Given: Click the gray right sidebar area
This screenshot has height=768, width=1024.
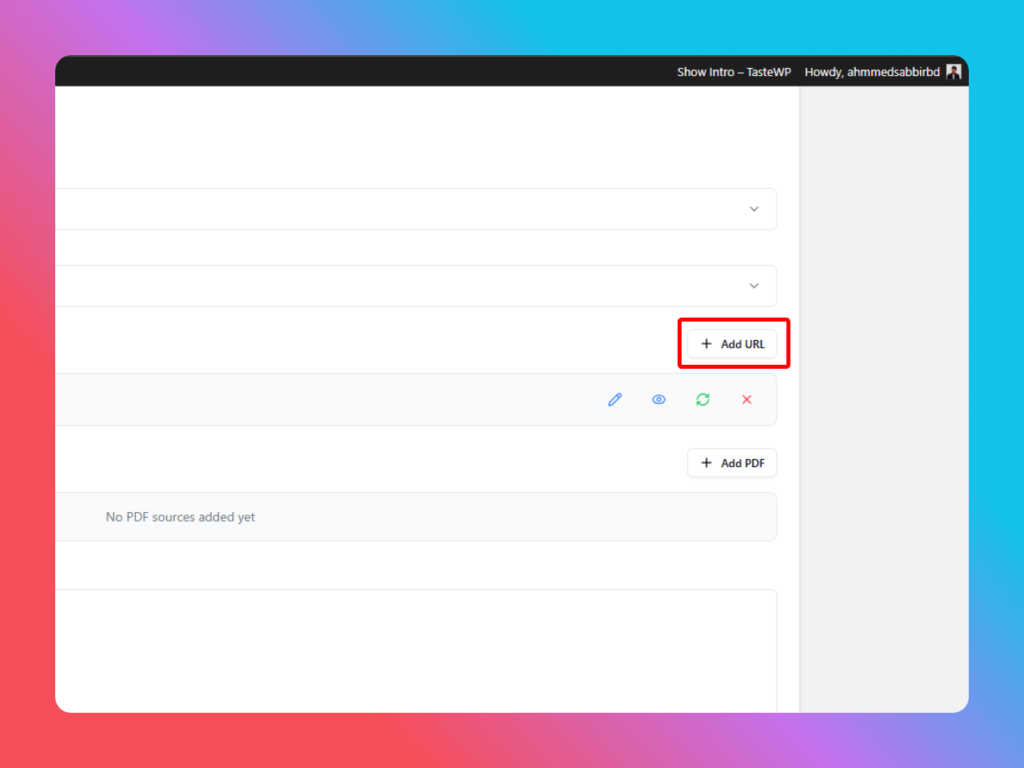Looking at the screenshot, I should (x=883, y=400).
